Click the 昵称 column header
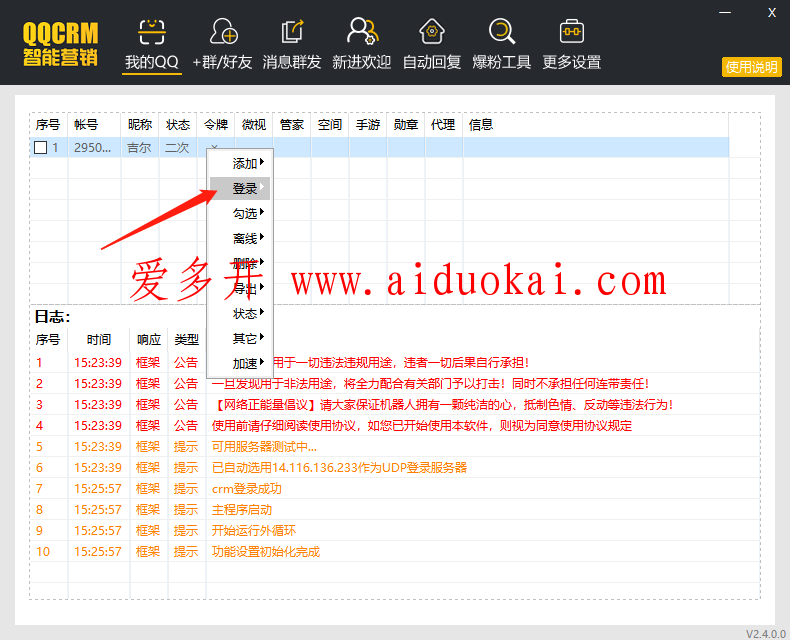790x640 pixels. tap(140, 124)
